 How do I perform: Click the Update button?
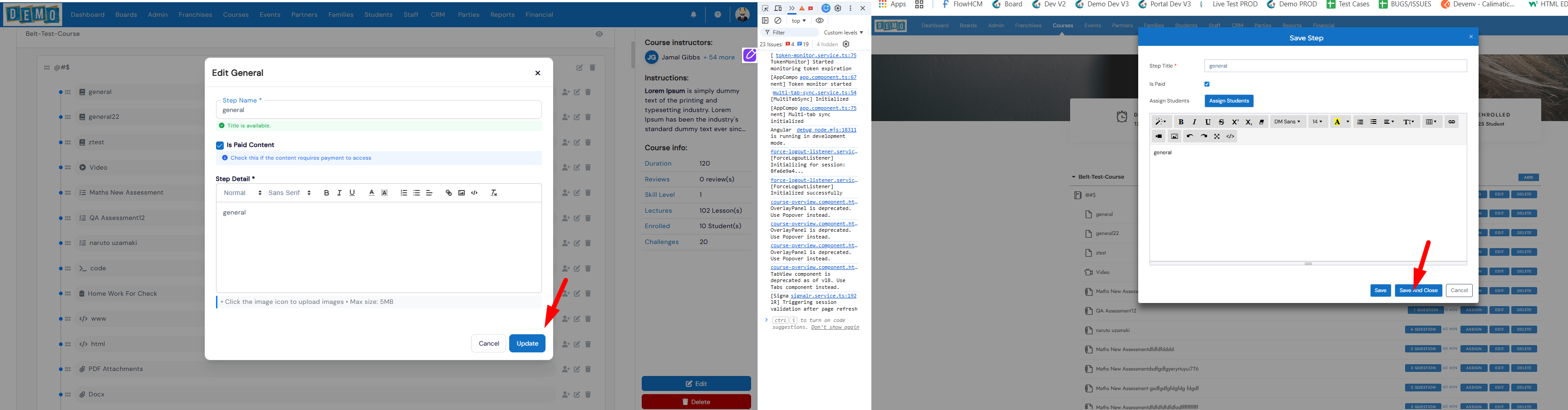pyautogui.click(x=527, y=344)
